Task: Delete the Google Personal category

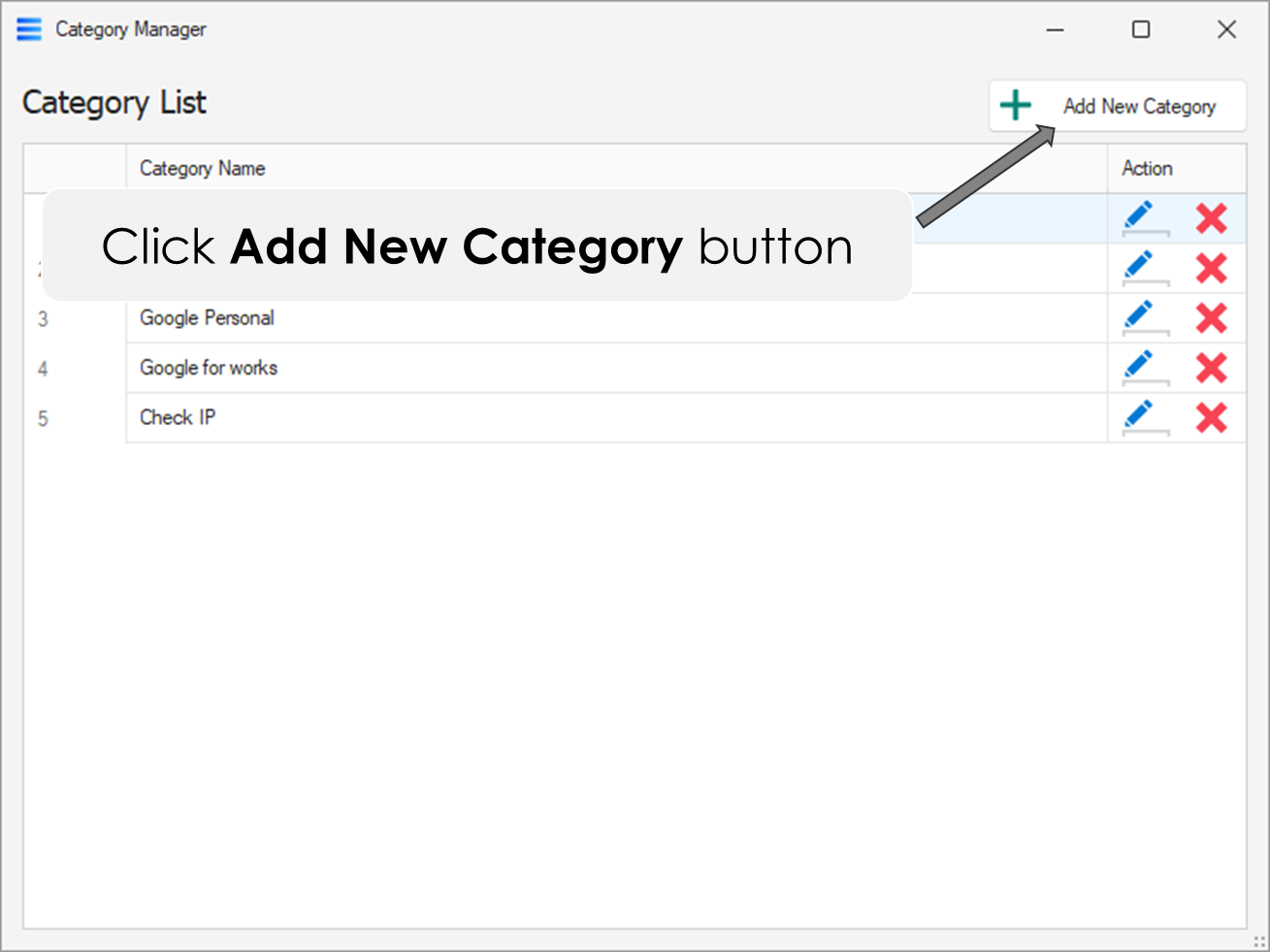Action: [1211, 318]
